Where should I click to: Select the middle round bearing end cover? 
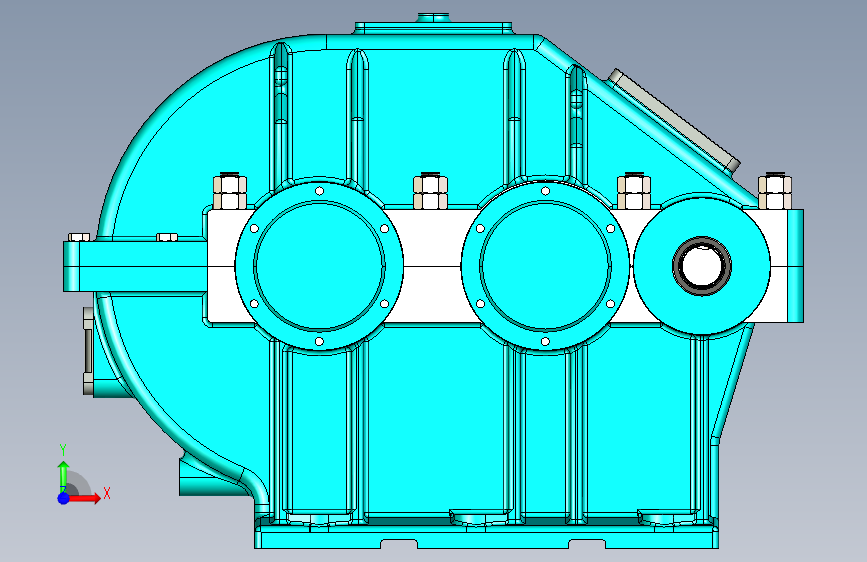click(x=545, y=266)
